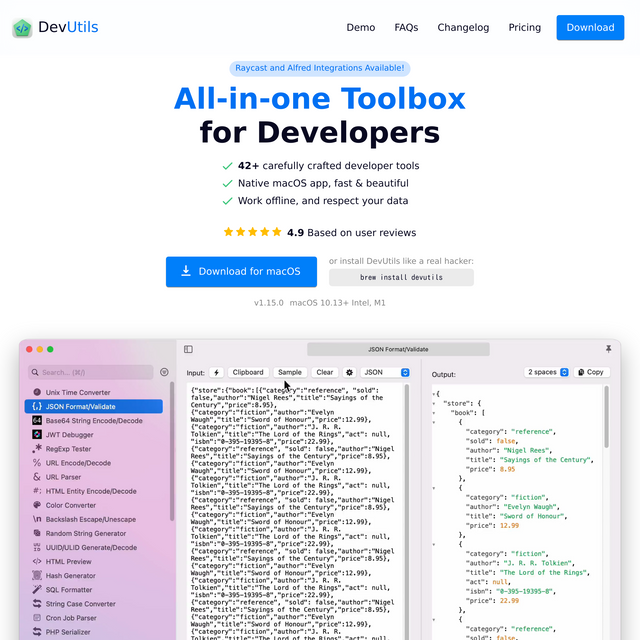Select Base64 String Encode/Decode tool icon
Image resolution: width=640 pixels, height=640 pixels.
[x=37, y=420]
